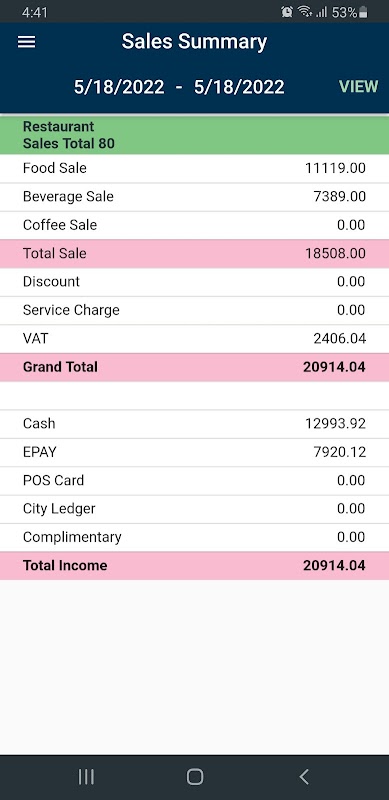Select the Restaurant Sales Total header

194,135
